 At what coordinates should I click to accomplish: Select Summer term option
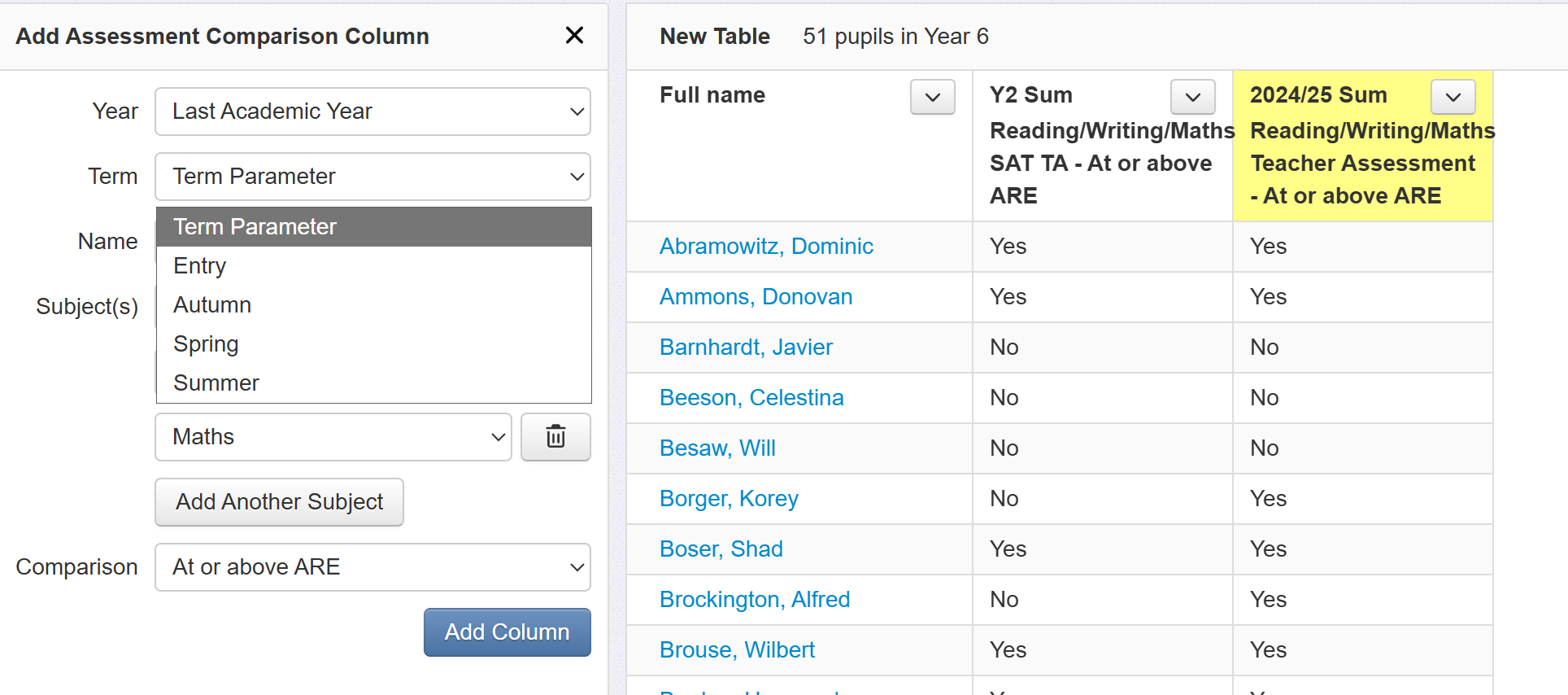tap(216, 383)
